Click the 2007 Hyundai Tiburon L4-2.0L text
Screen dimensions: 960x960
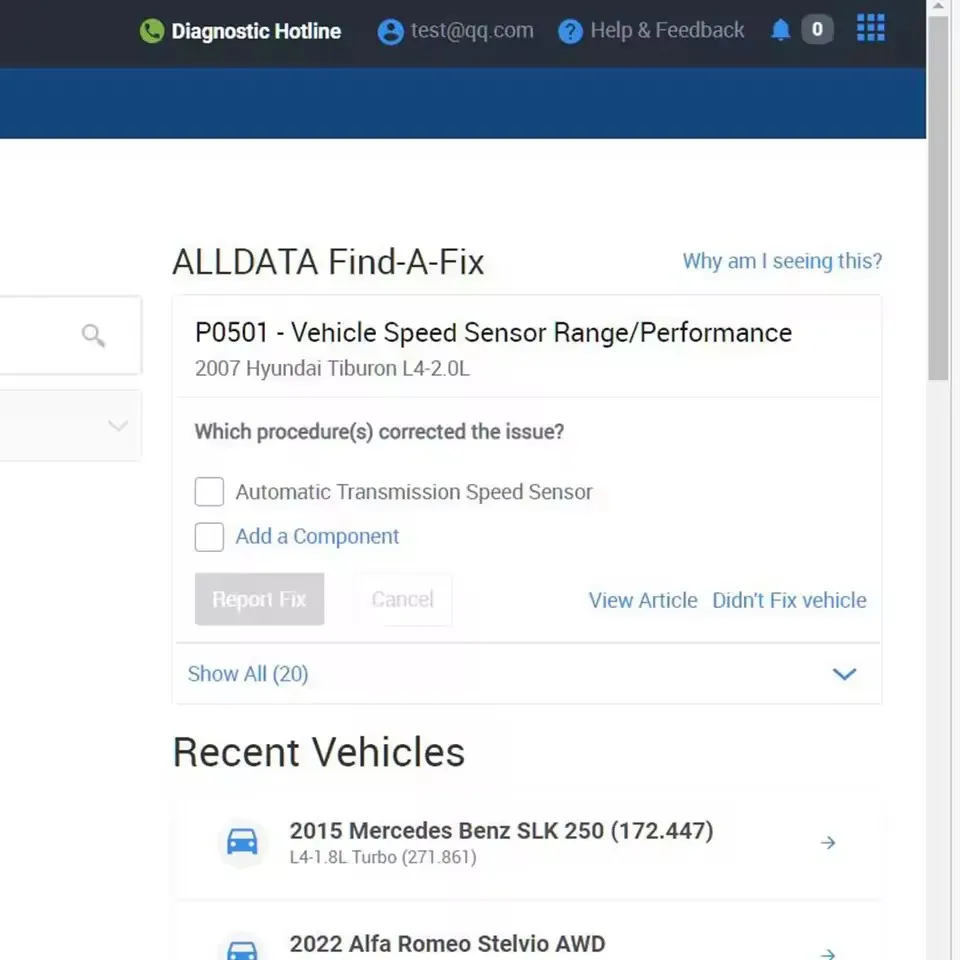point(332,368)
